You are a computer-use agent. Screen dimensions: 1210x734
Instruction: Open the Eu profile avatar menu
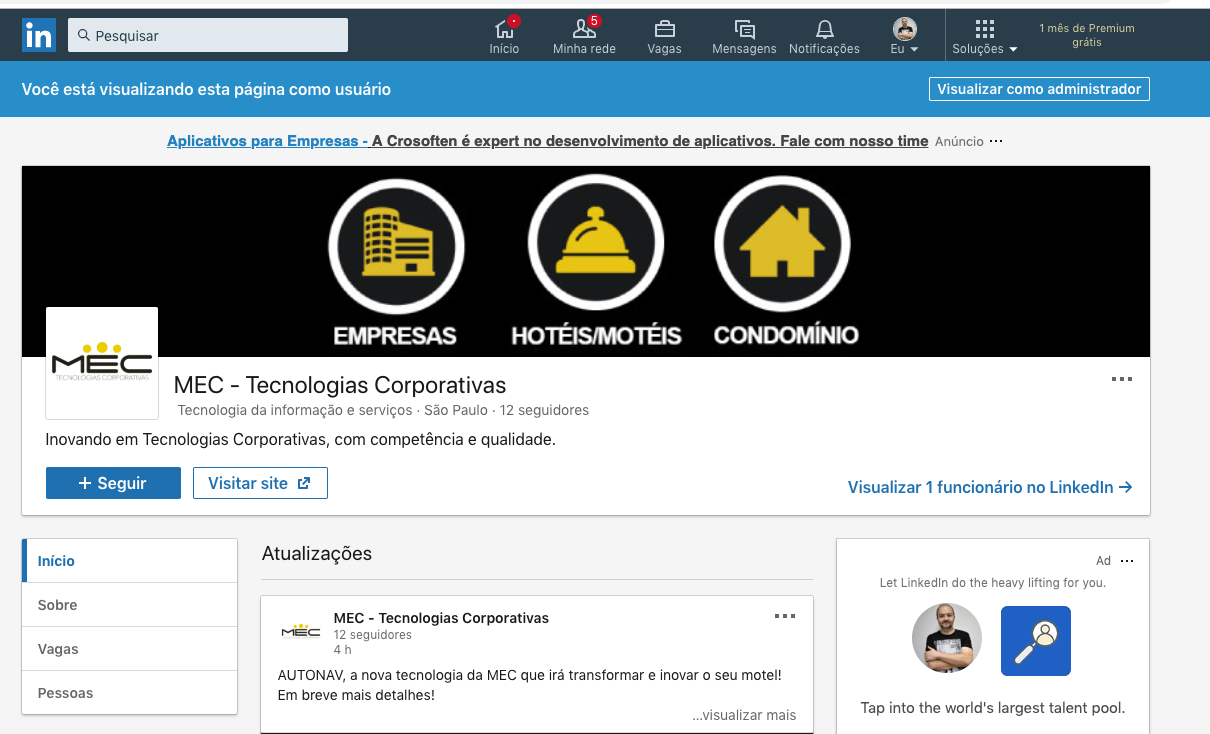click(x=904, y=36)
